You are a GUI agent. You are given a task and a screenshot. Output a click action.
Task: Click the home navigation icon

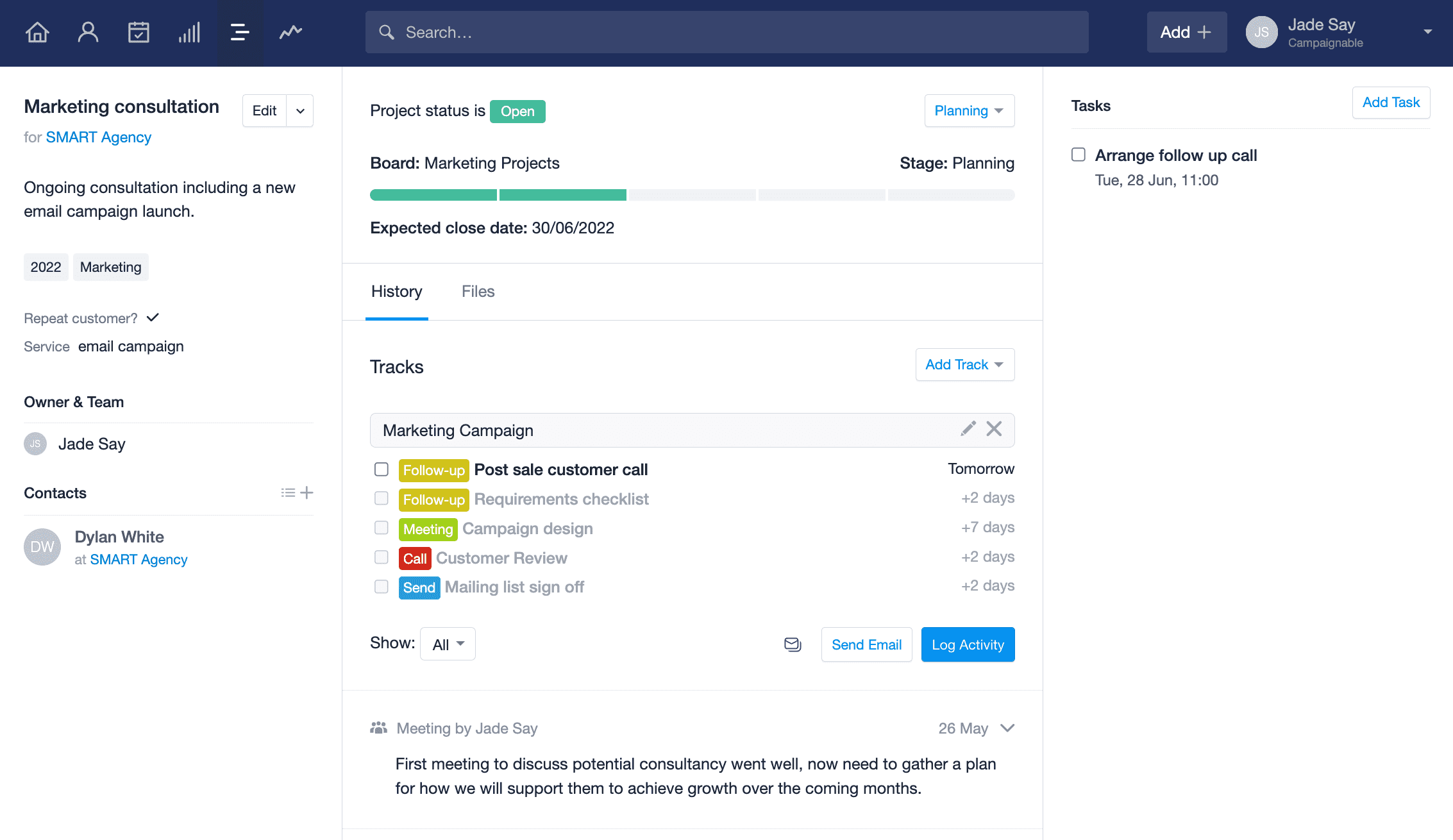click(x=37, y=32)
